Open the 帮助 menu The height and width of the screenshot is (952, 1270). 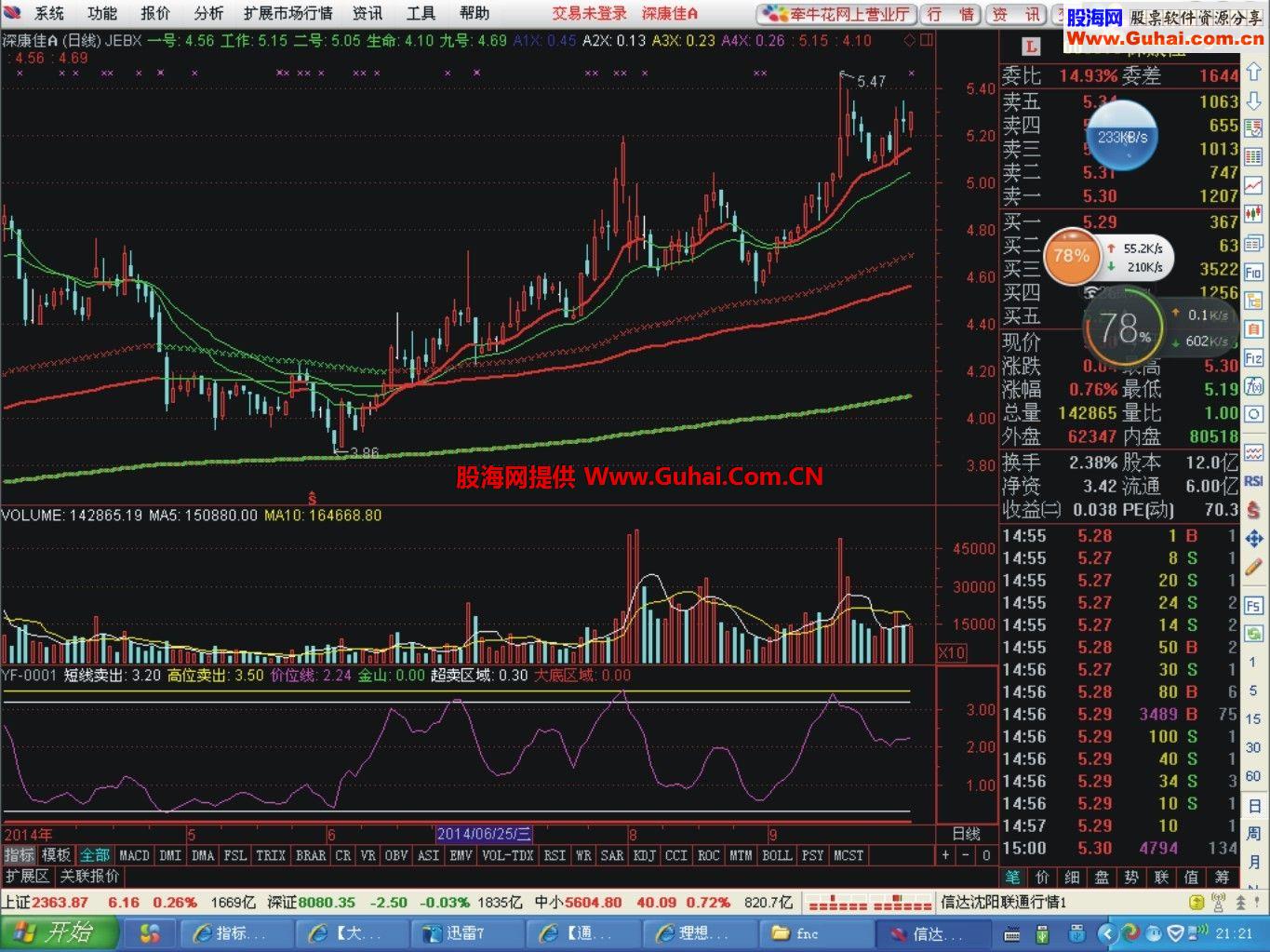[475, 13]
